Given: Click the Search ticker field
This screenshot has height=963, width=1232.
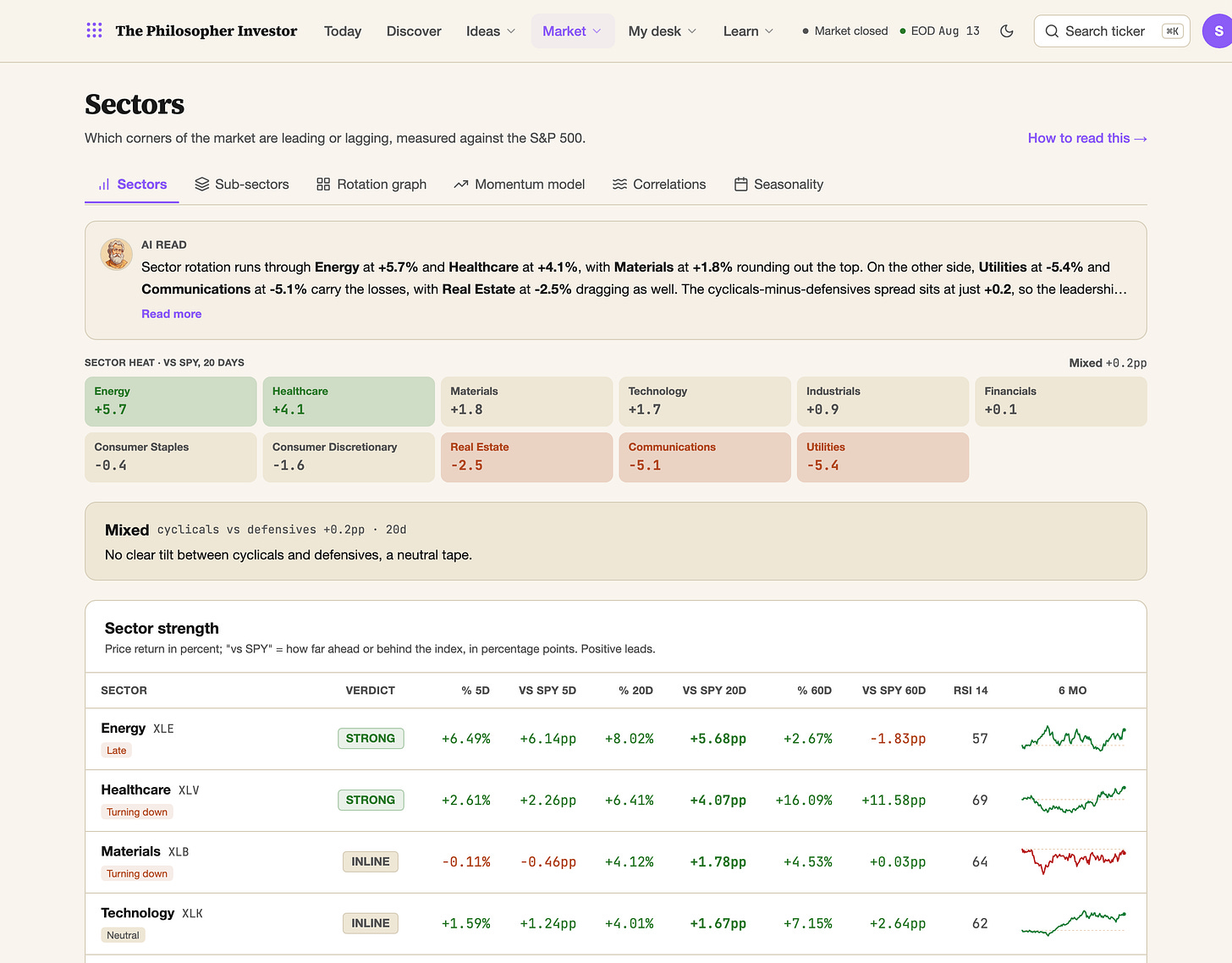Looking at the screenshot, I should tap(1112, 31).
